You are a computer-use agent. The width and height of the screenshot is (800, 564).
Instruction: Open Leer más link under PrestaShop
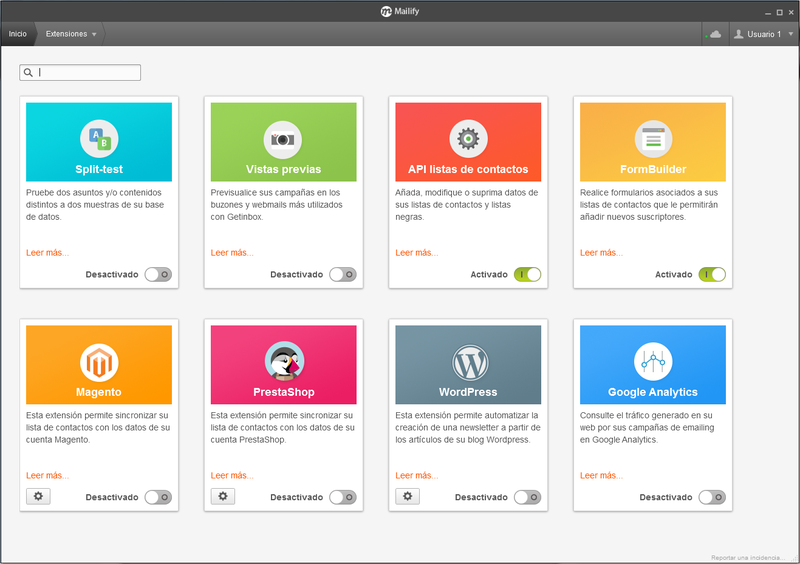pos(232,475)
